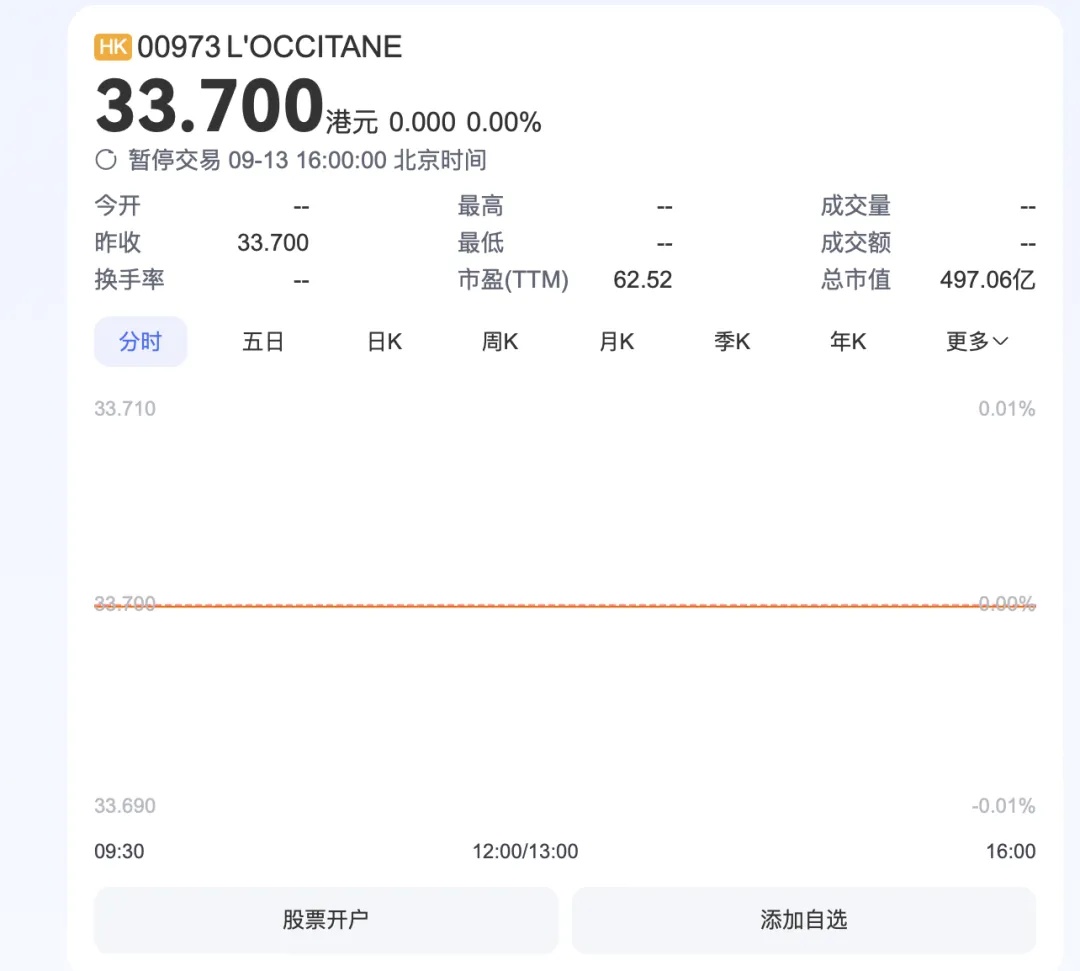
Task: Click the 16:00 time axis label
Action: coord(1010,852)
